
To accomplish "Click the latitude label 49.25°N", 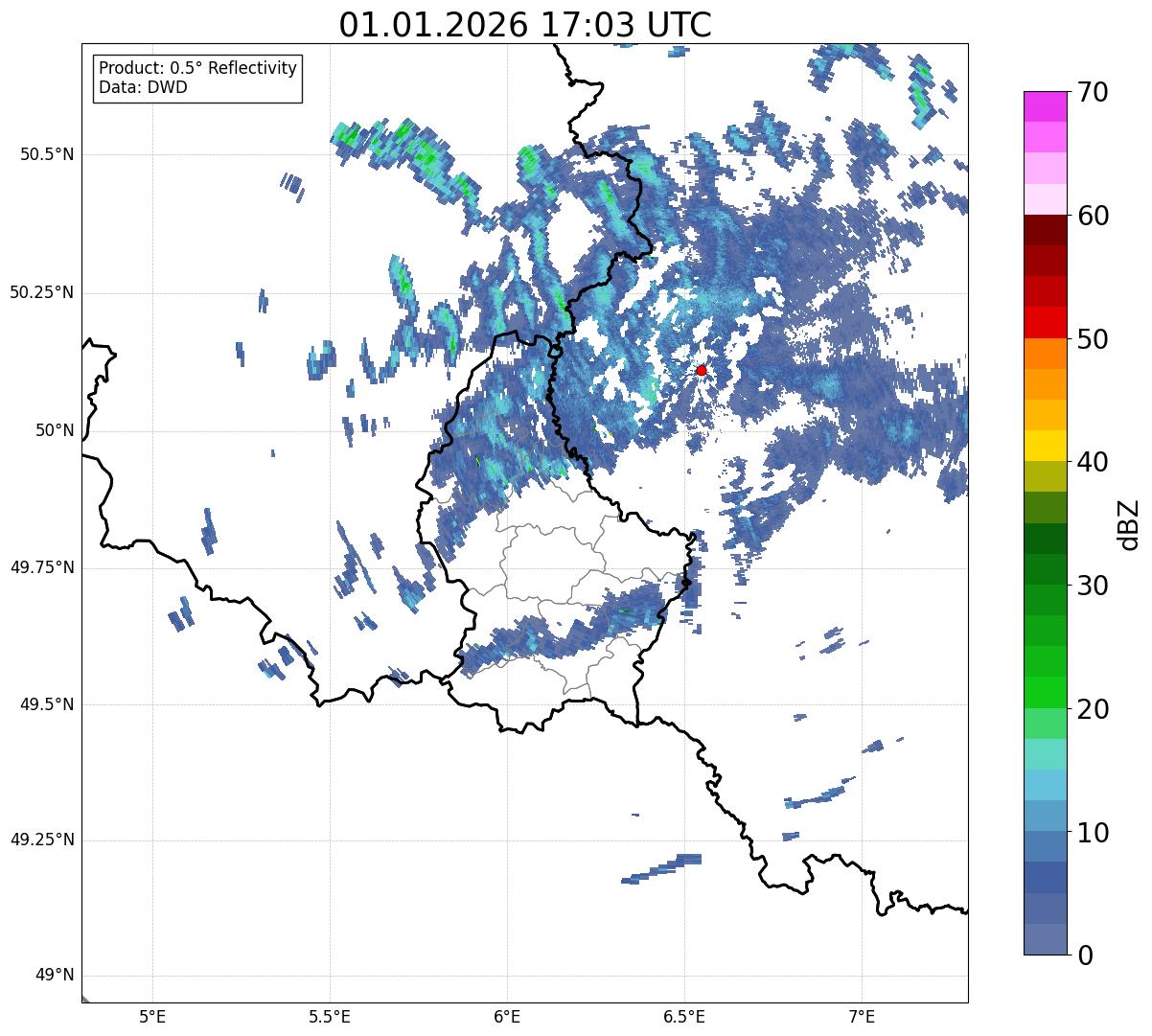I will pos(42,840).
